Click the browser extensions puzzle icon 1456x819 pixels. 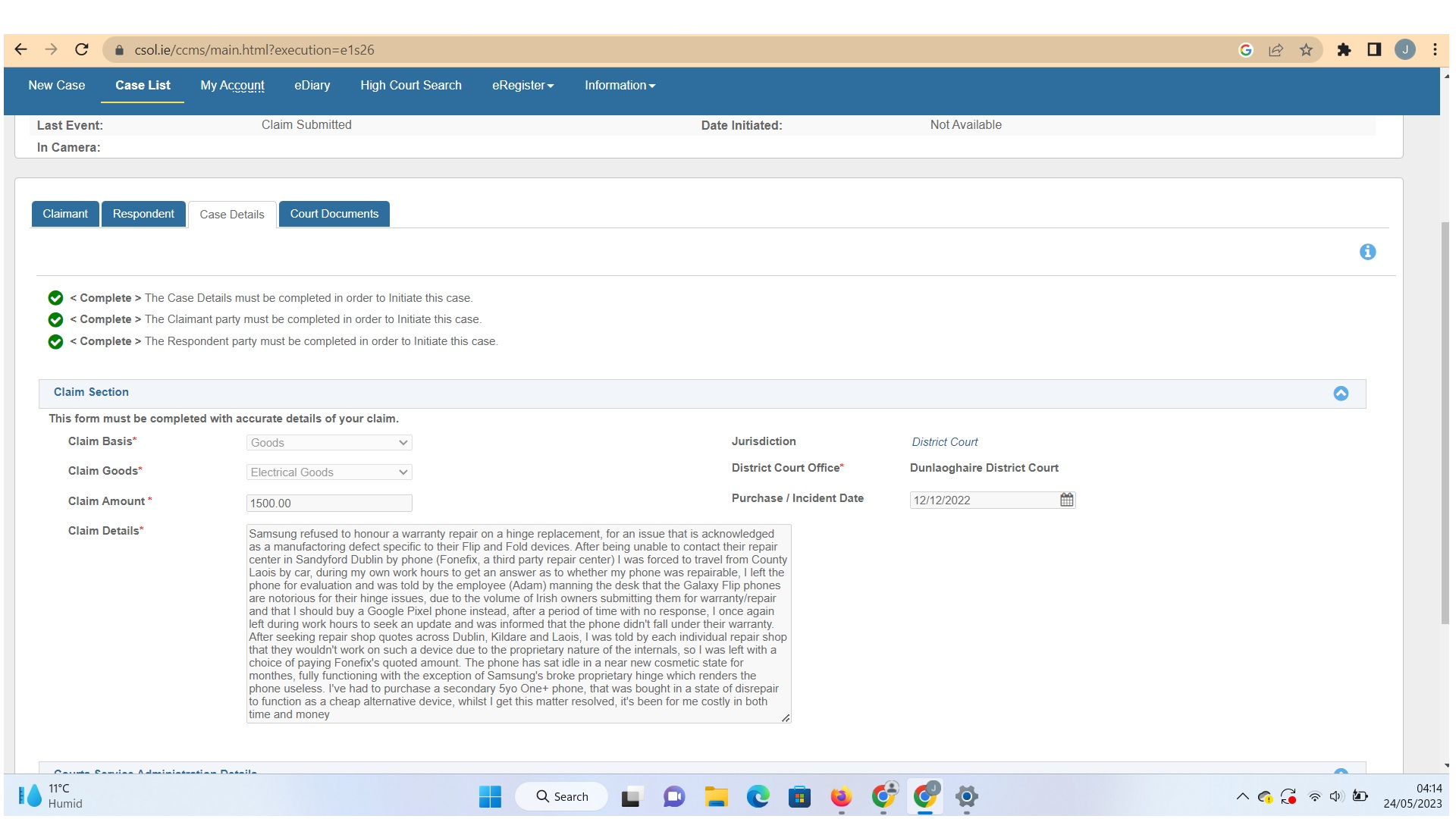click(x=1345, y=49)
